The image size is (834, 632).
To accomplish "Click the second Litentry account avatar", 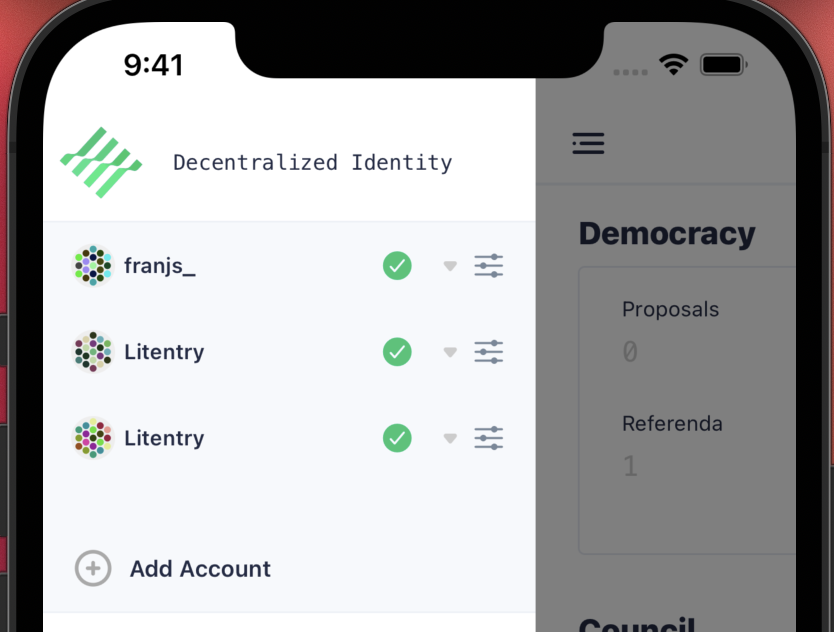I will click(92, 437).
